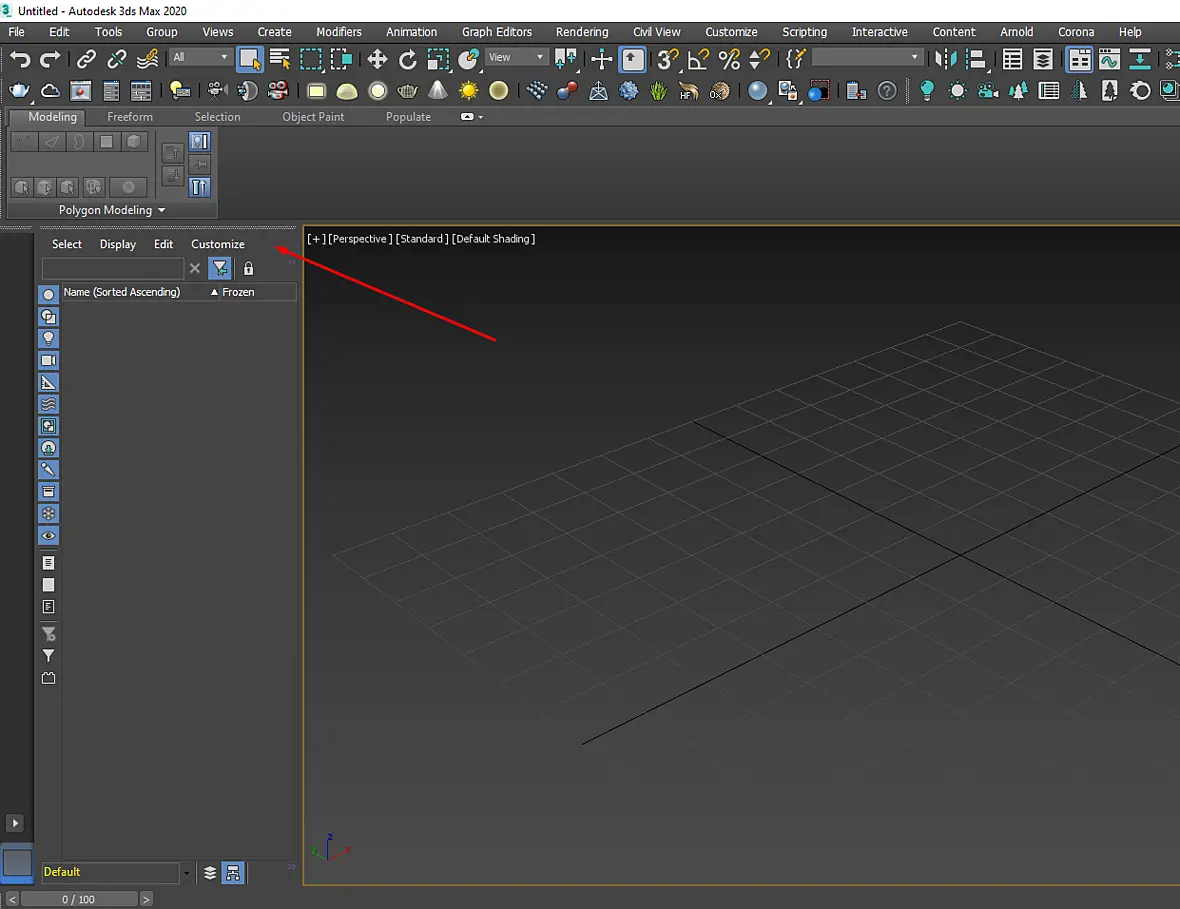Toggle Percent Snap button
The width and height of the screenshot is (1180, 909).
click(729, 59)
